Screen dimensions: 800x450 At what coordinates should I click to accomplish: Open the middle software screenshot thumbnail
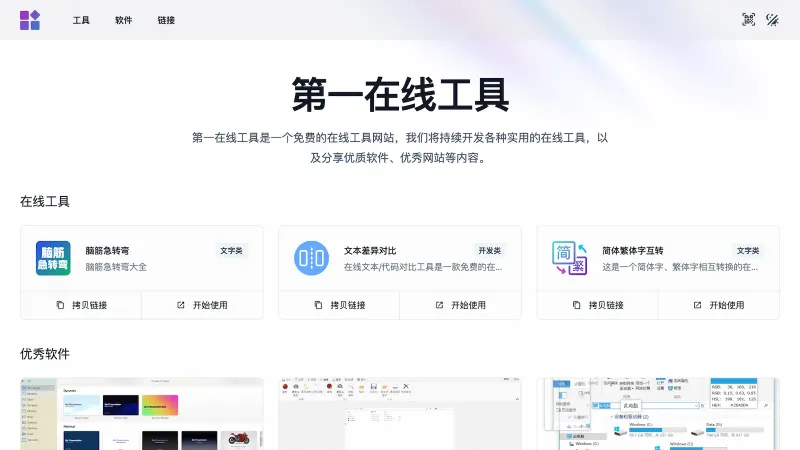click(400, 414)
